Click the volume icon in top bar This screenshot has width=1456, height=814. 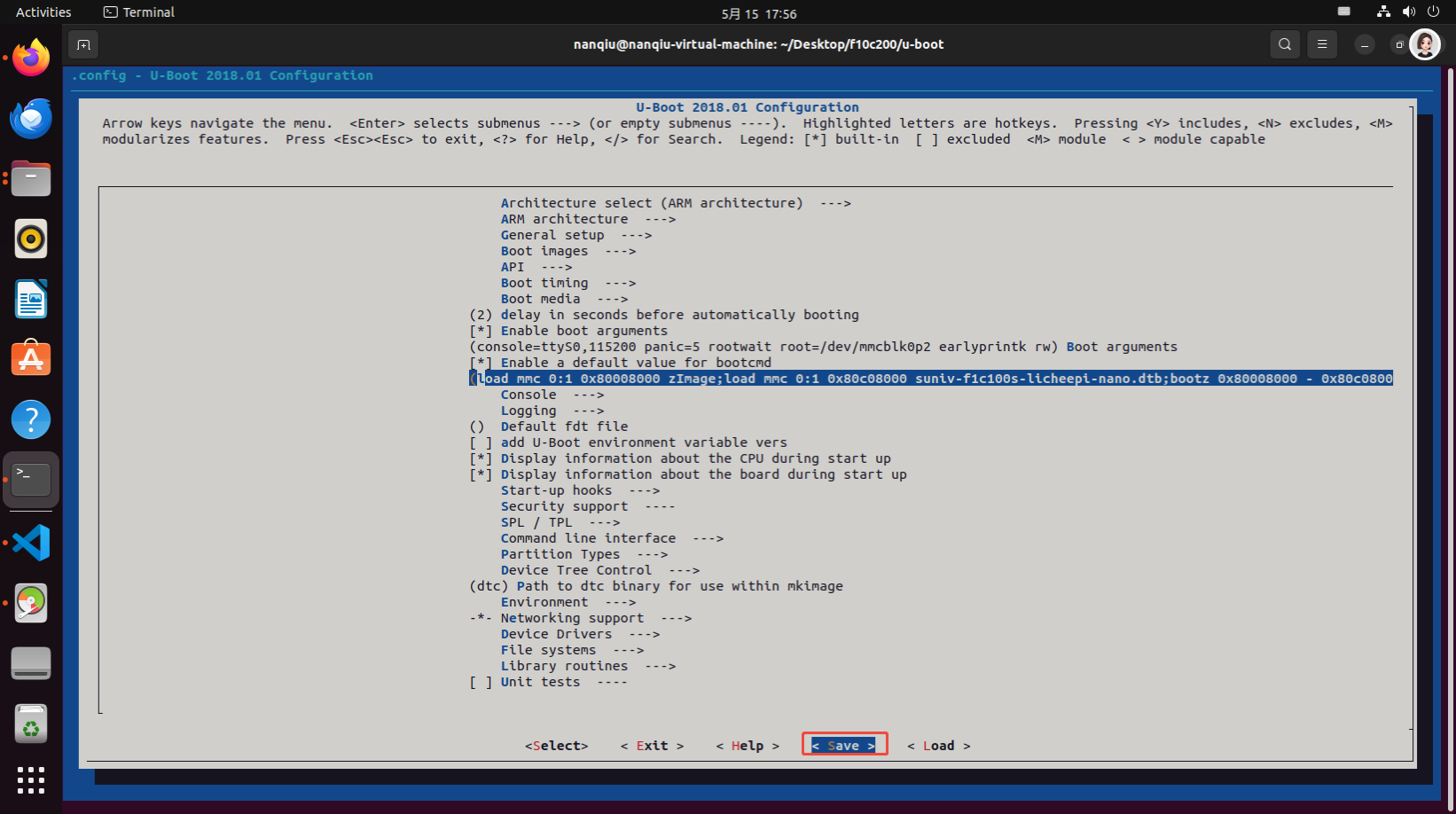pos(1408,12)
